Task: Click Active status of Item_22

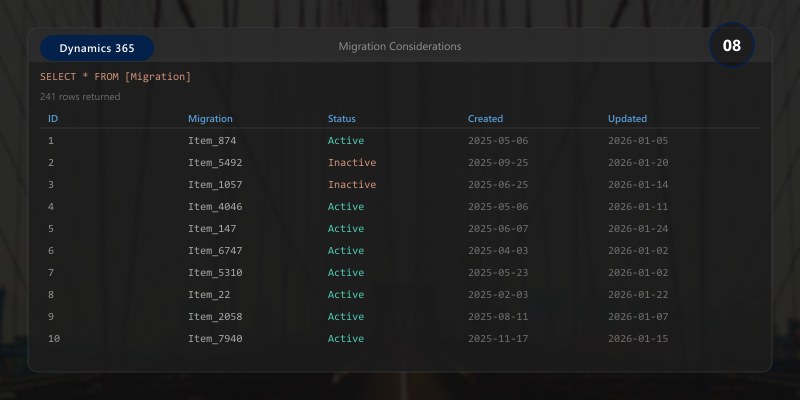Action: pos(346,294)
